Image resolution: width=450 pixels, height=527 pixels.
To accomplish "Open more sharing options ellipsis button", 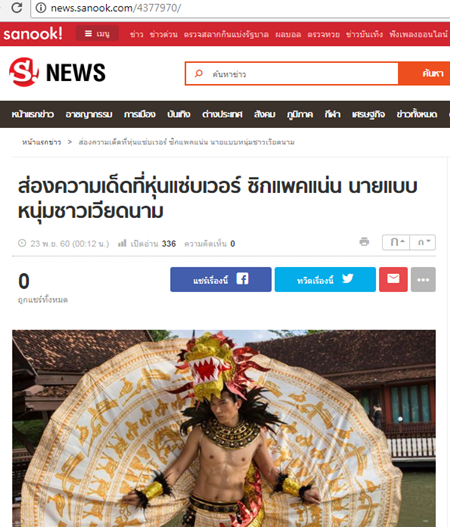I will (423, 279).
